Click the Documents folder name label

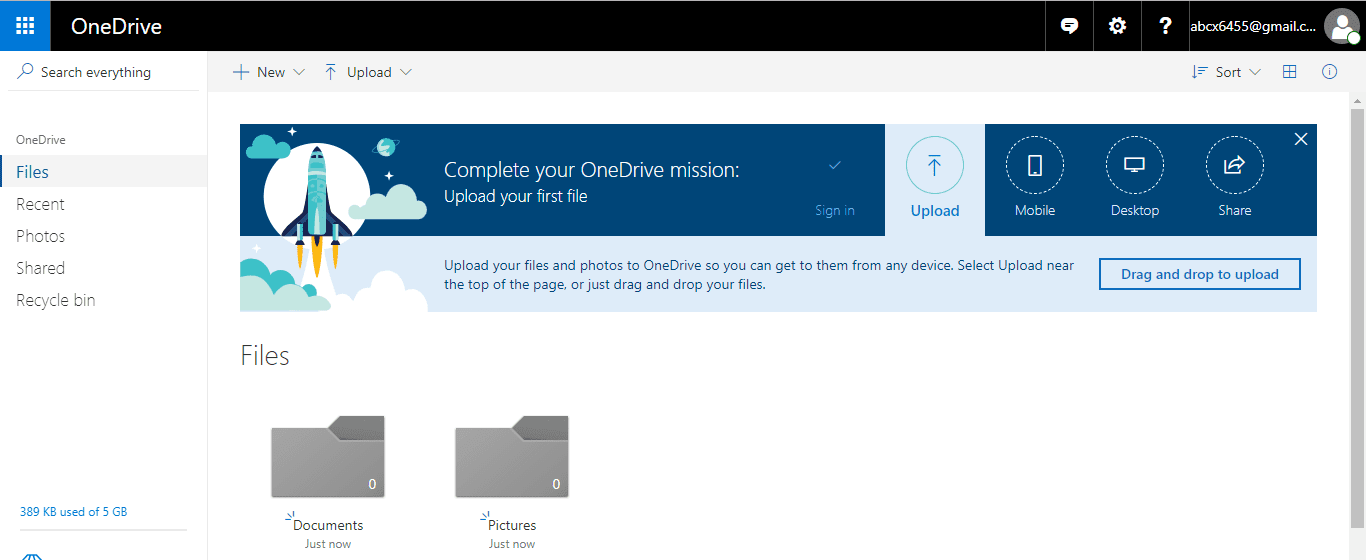(x=328, y=525)
